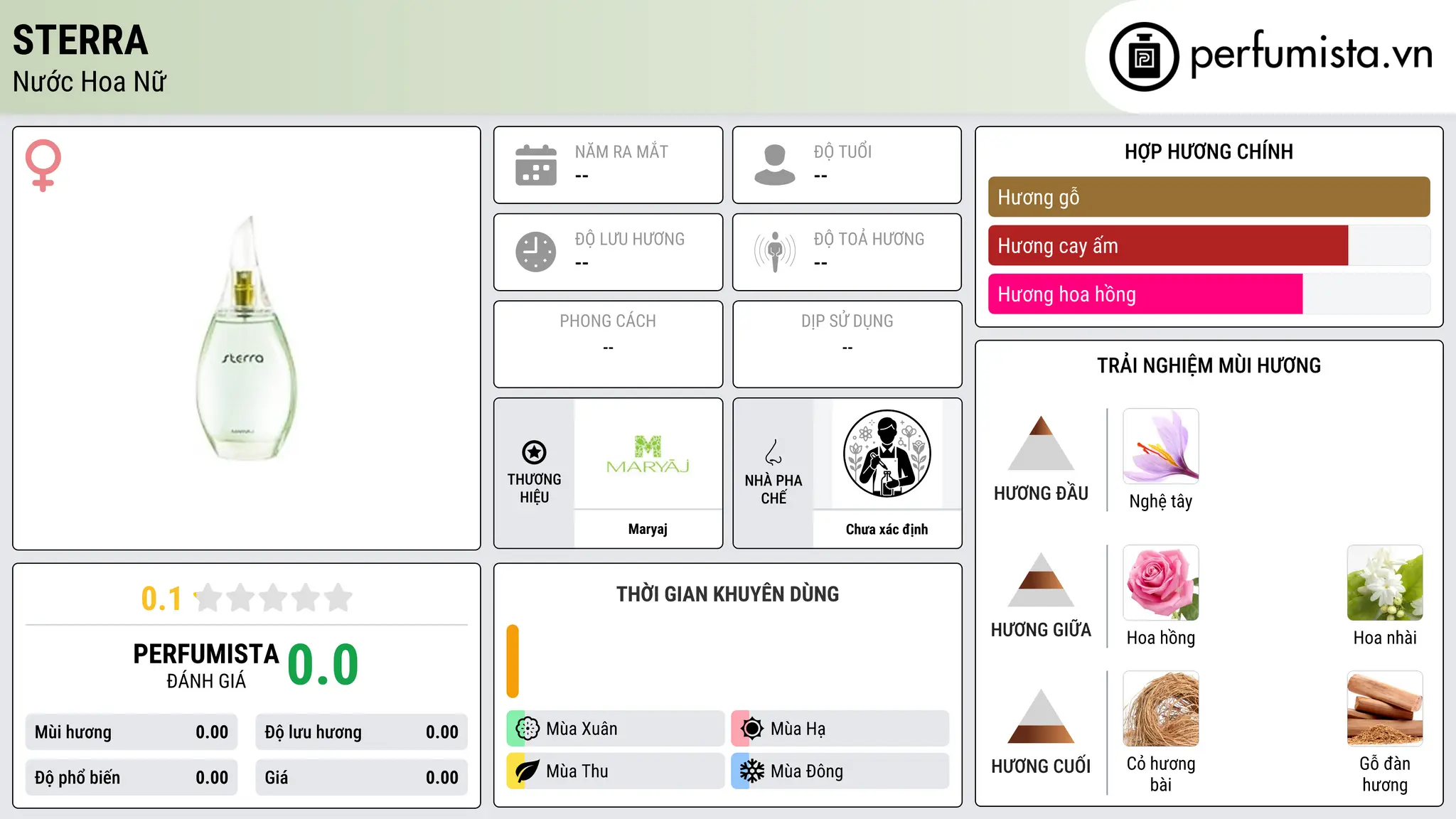
Task: Click the calendar icon beside Năm ra mắt
Action: 536,165
